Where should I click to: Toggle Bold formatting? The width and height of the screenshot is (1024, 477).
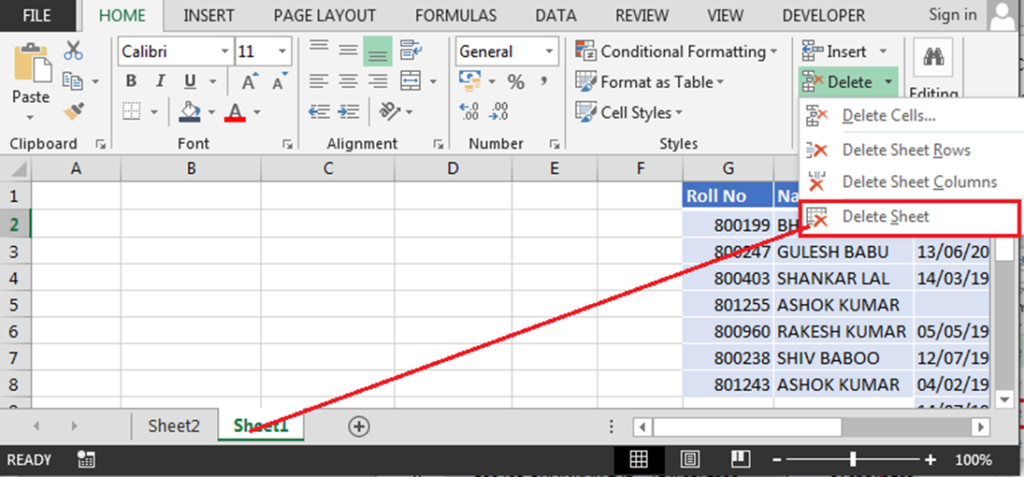pos(131,82)
